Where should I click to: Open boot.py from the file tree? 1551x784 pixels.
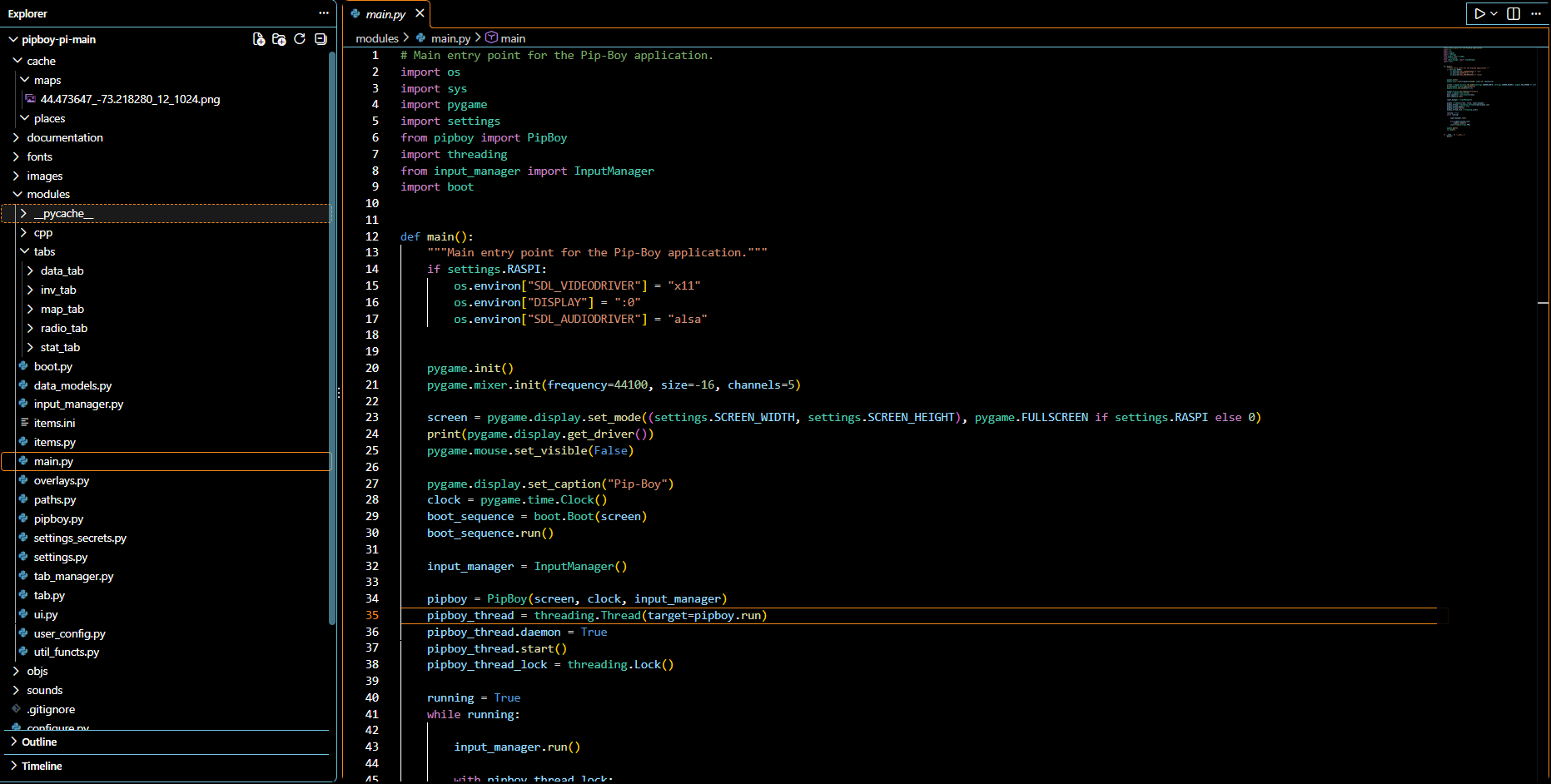53,366
